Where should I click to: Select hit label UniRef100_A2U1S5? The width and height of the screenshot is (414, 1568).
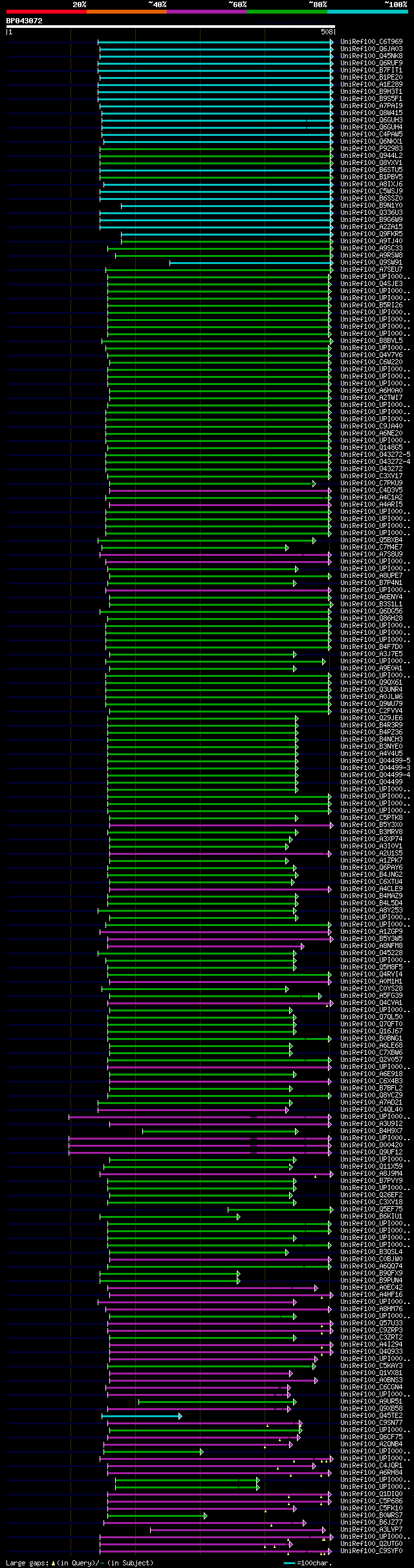click(x=371, y=854)
